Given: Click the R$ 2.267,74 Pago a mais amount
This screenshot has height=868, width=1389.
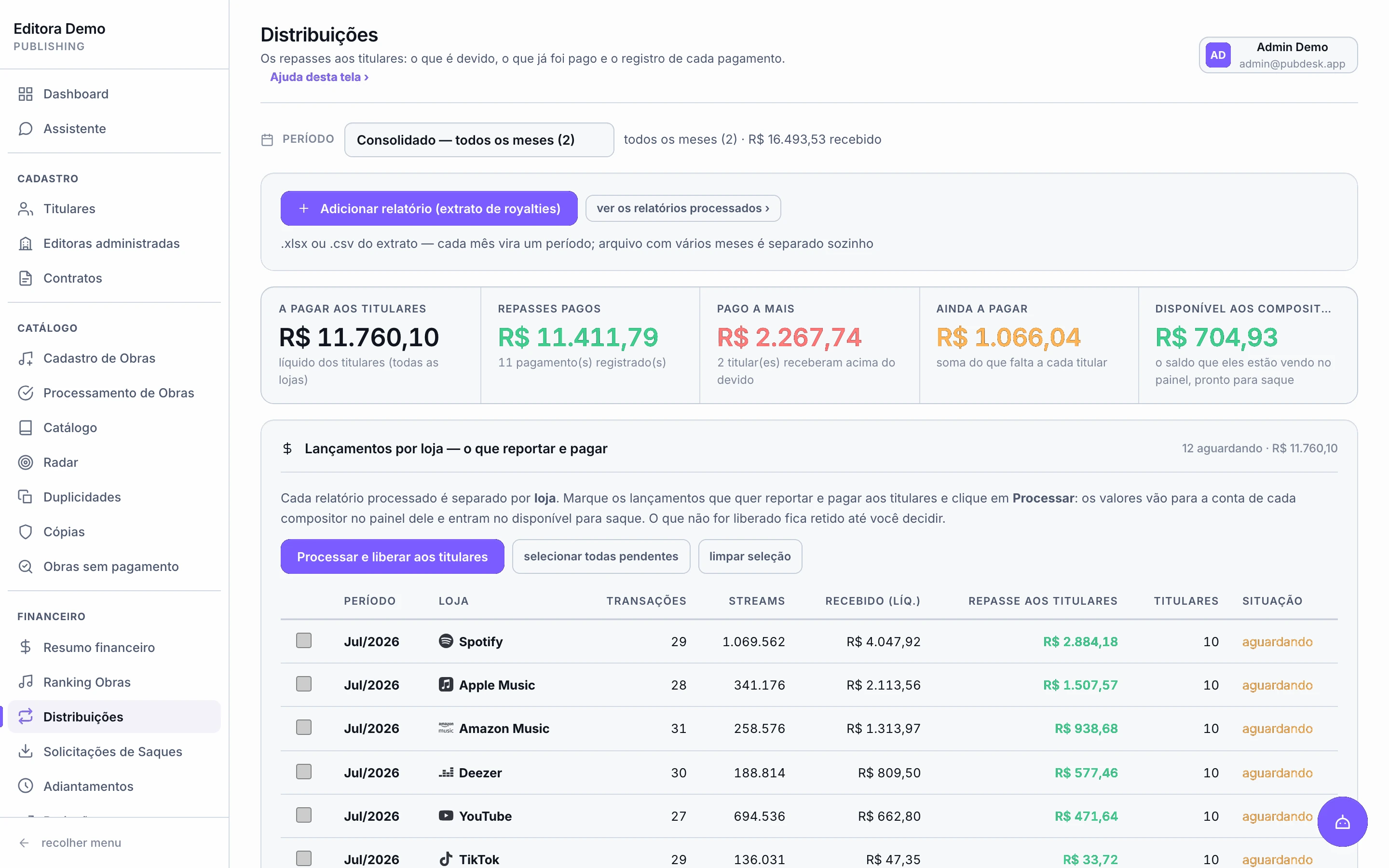Looking at the screenshot, I should click(789, 338).
